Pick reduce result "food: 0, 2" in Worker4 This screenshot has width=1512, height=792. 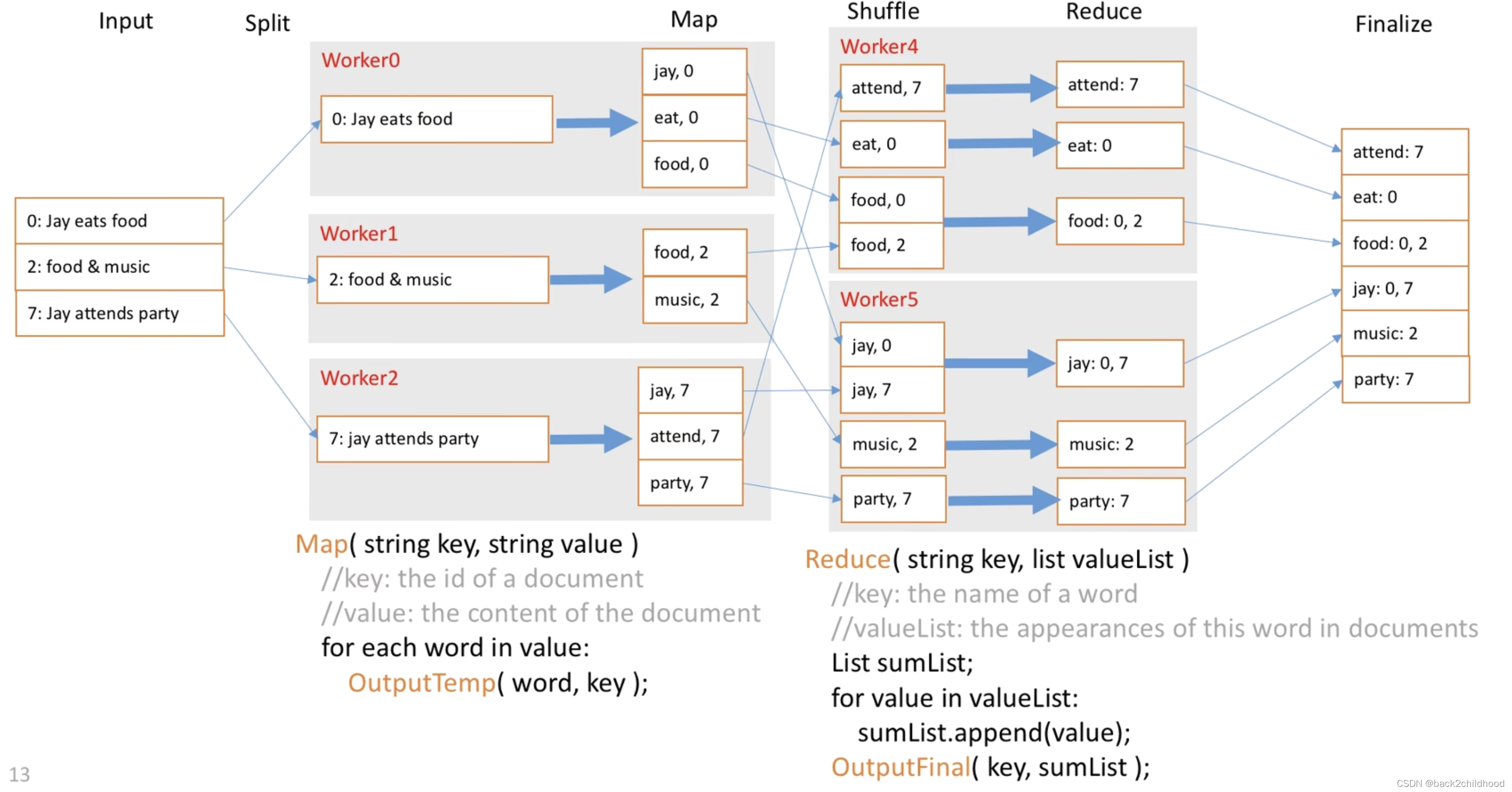[1119, 222]
